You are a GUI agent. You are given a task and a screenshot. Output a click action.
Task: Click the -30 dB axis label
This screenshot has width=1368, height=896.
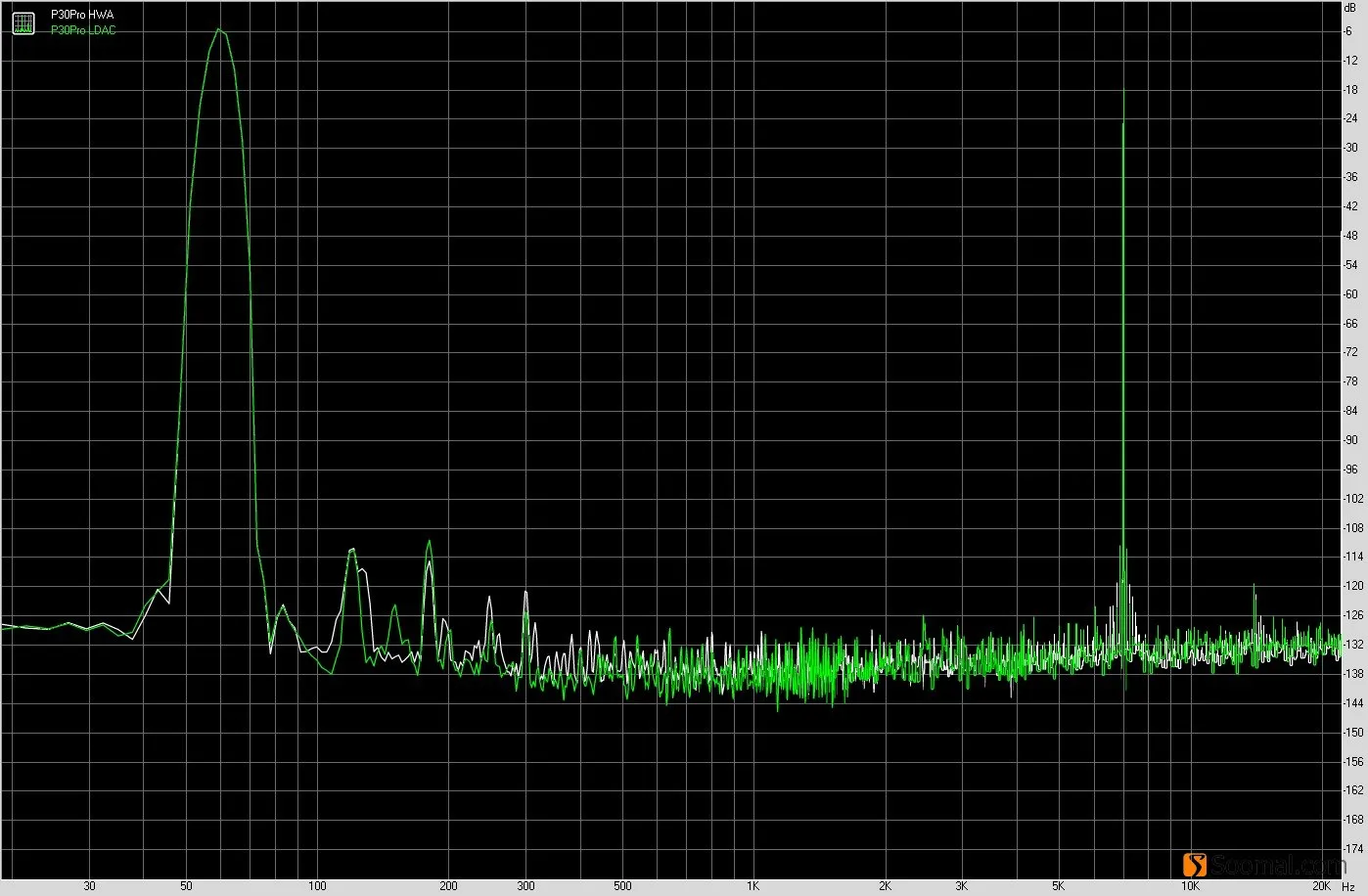1351,148
